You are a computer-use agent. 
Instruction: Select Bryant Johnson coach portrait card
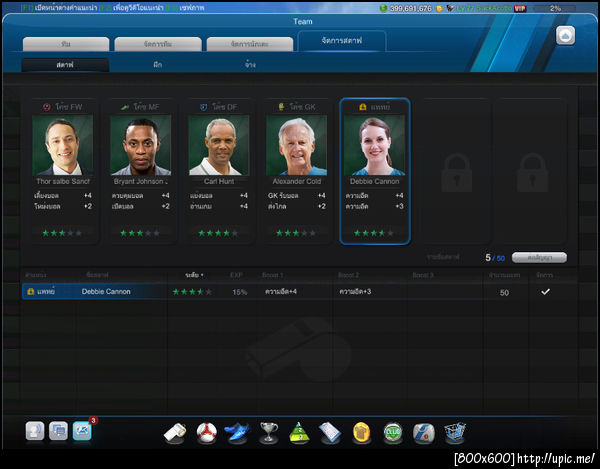coord(141,145)
